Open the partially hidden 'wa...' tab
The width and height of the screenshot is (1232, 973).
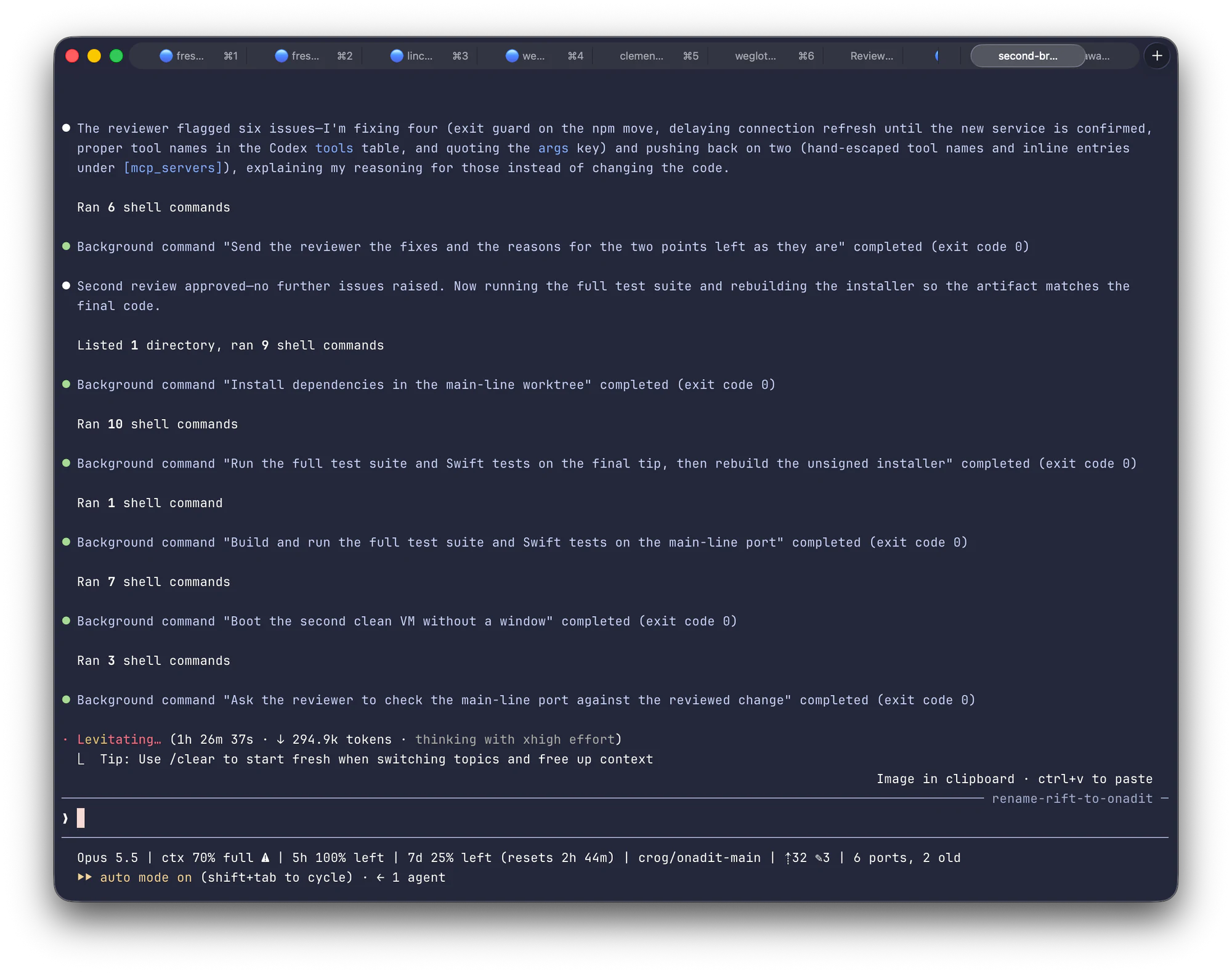[1098, 56]
